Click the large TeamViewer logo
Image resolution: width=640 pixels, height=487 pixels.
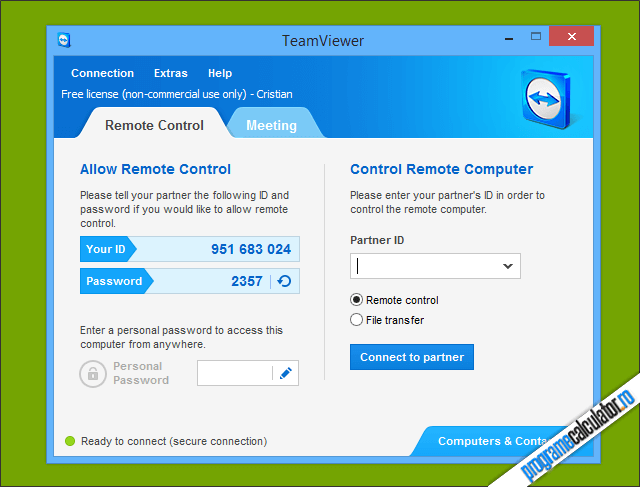pos(546,99)
